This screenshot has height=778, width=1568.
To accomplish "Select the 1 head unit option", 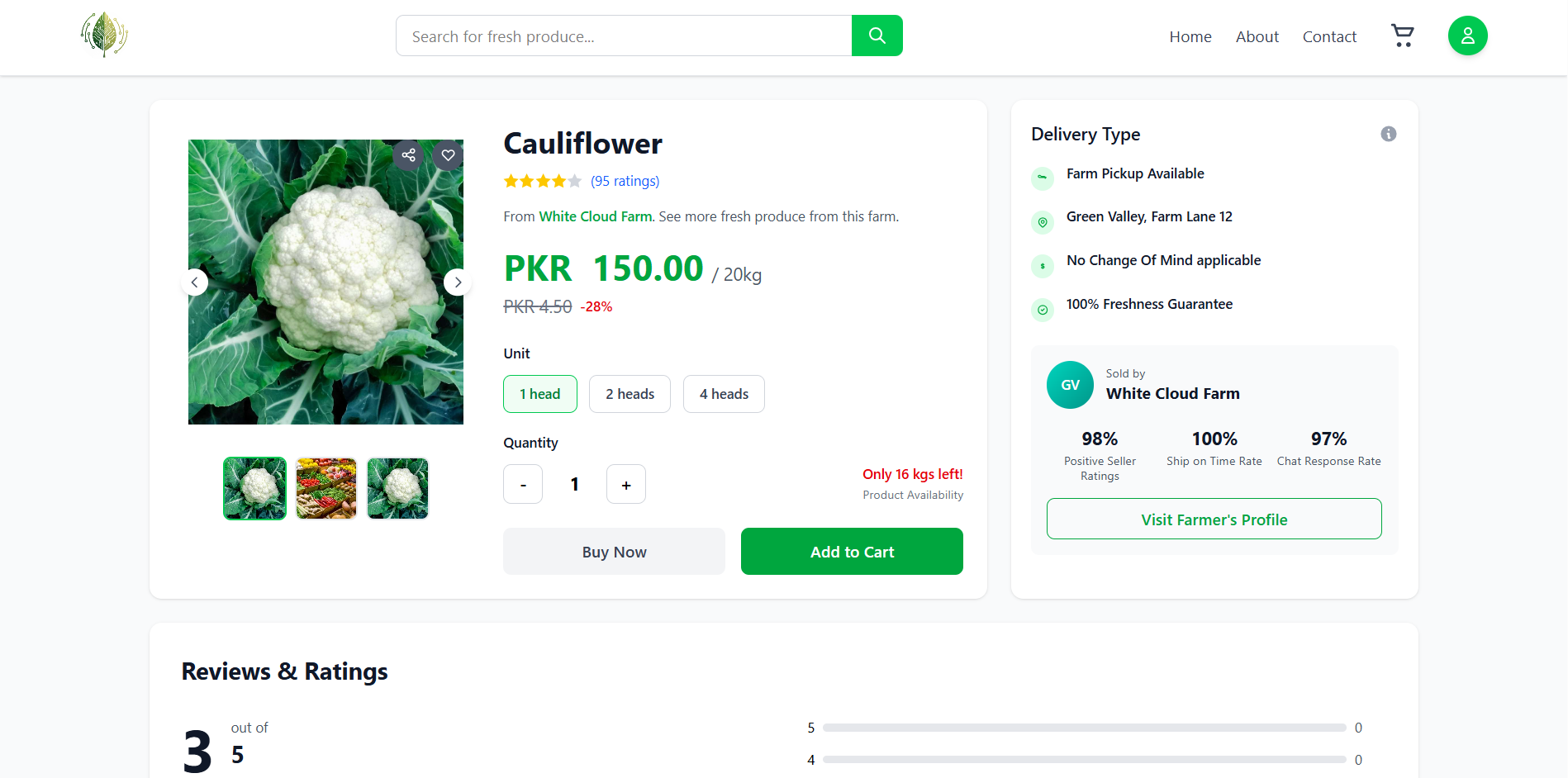I will click(x=540, y=394).
